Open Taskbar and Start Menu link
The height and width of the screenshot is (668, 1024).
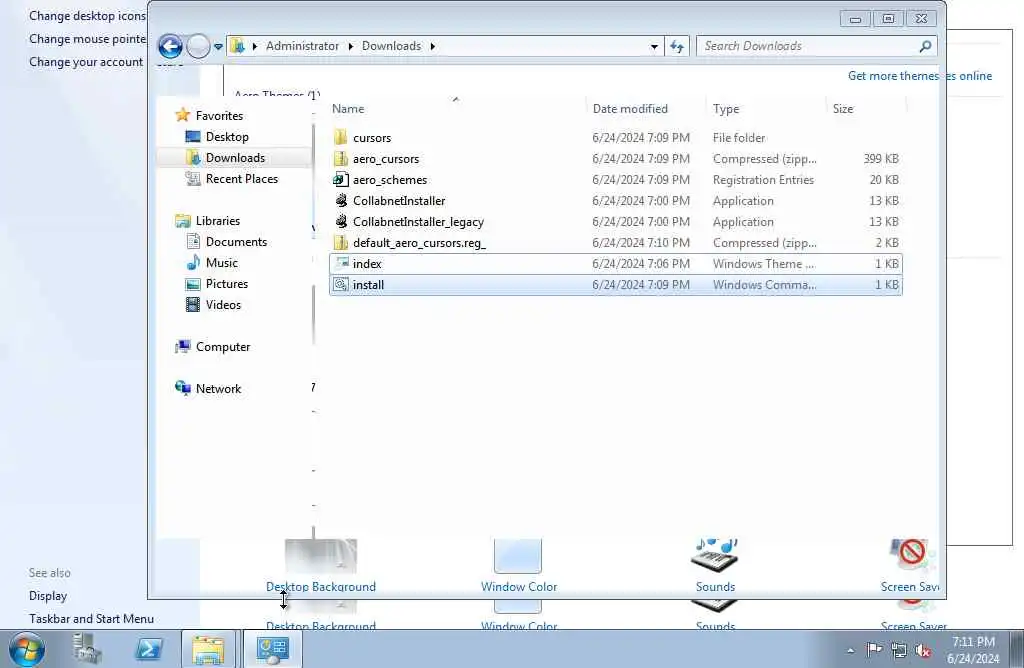[x=91, y=618]
